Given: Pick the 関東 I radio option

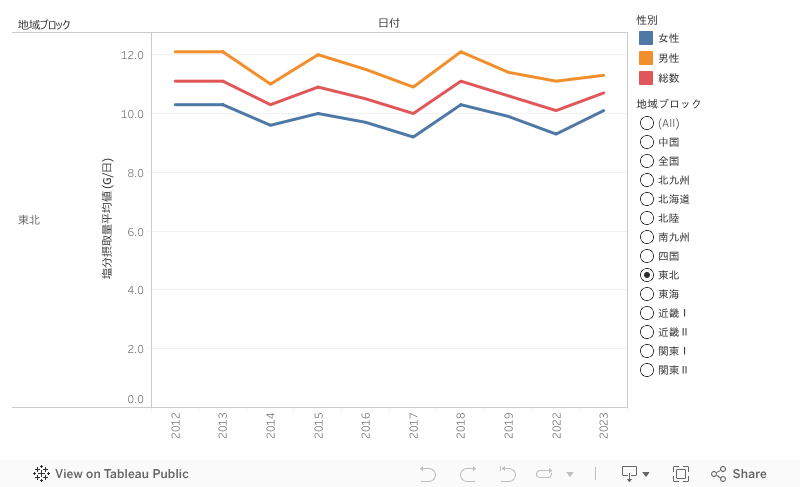Looking at the screenshot, I should (x=646, y=351).
